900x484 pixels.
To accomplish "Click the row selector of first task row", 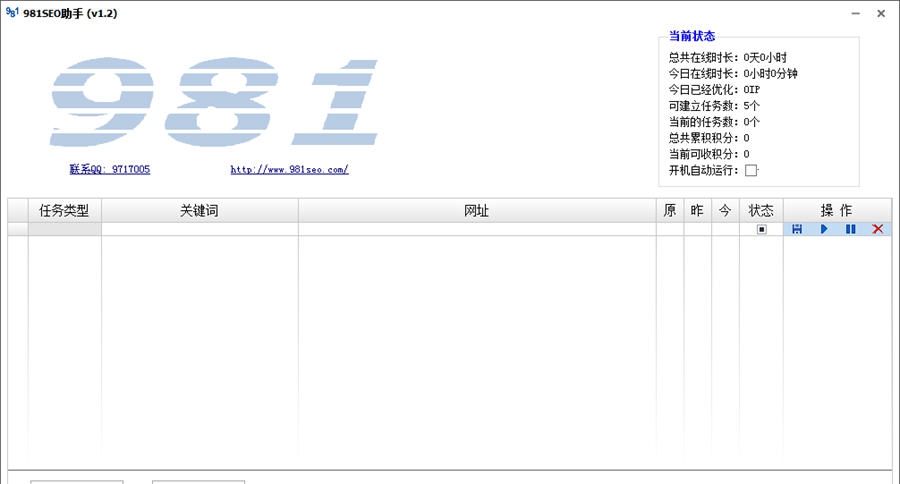I will tap(18, 229).
